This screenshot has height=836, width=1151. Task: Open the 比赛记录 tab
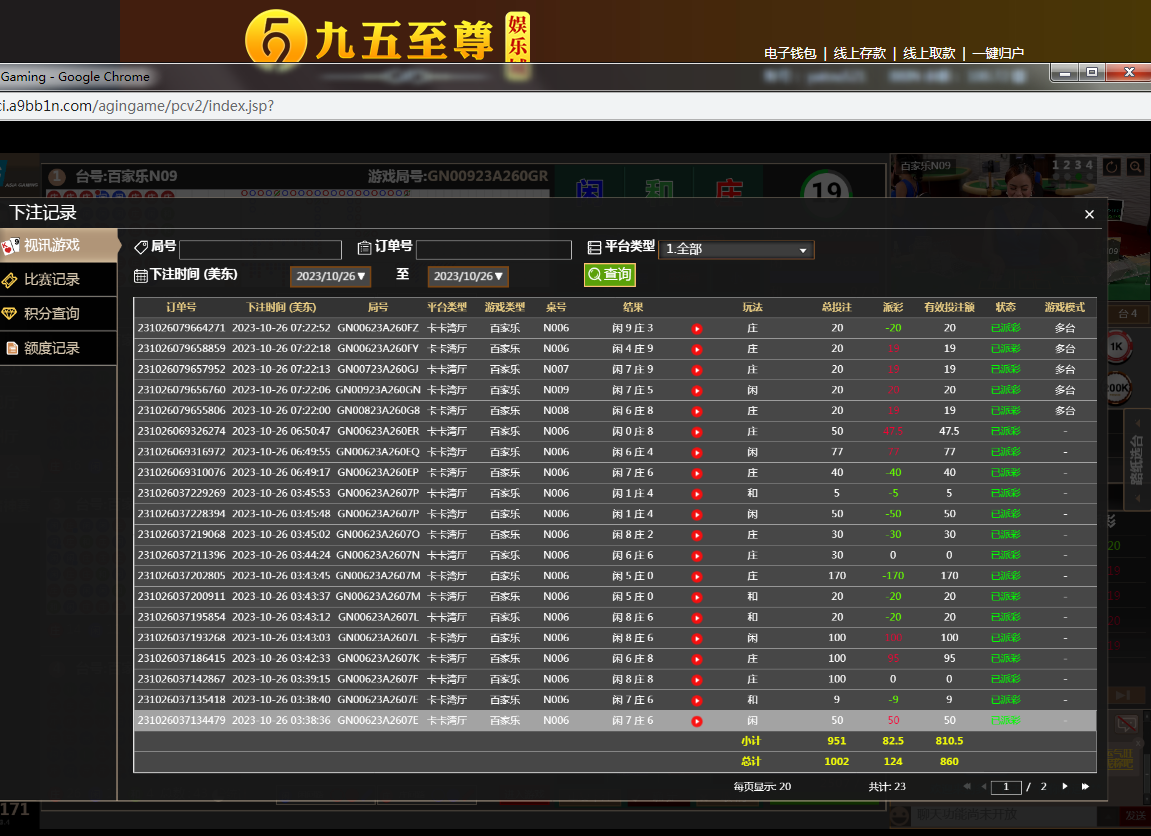[52, 280]
